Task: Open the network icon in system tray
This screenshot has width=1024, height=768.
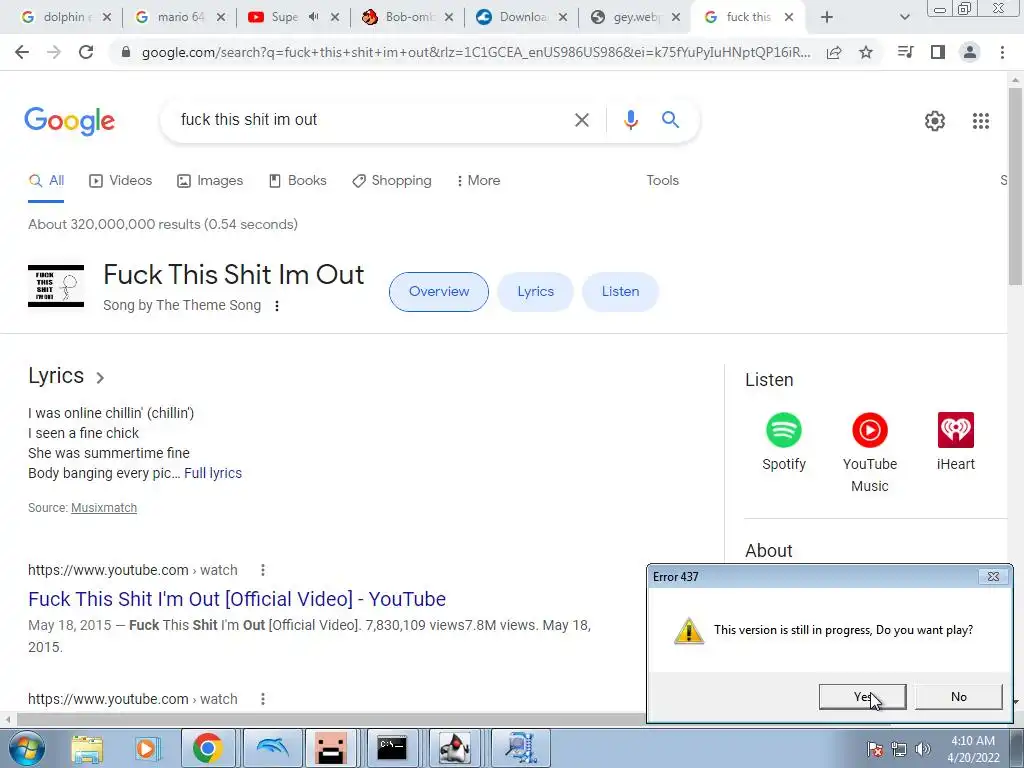Action: 899,749
